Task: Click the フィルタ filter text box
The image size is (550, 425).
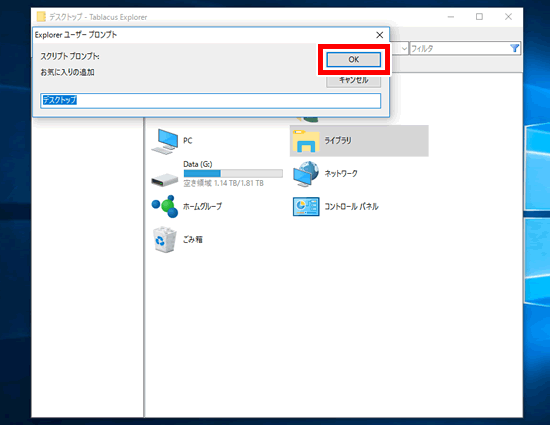Action: coord(460,48)
